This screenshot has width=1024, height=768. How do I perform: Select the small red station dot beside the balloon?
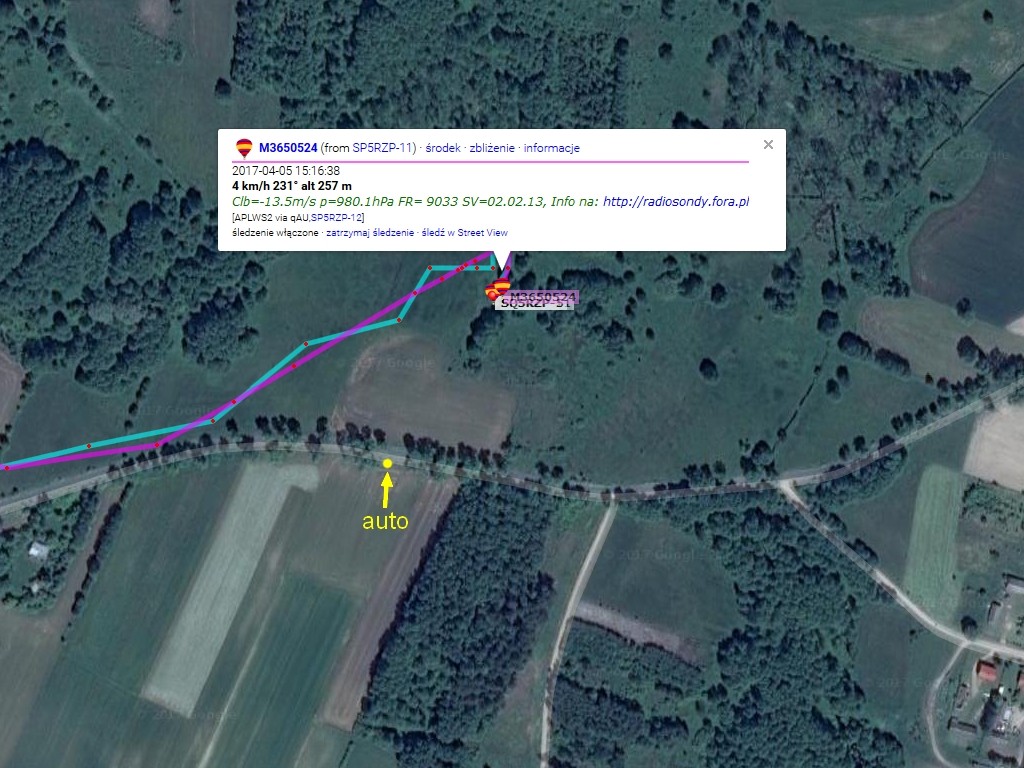[x=490, y=293]
